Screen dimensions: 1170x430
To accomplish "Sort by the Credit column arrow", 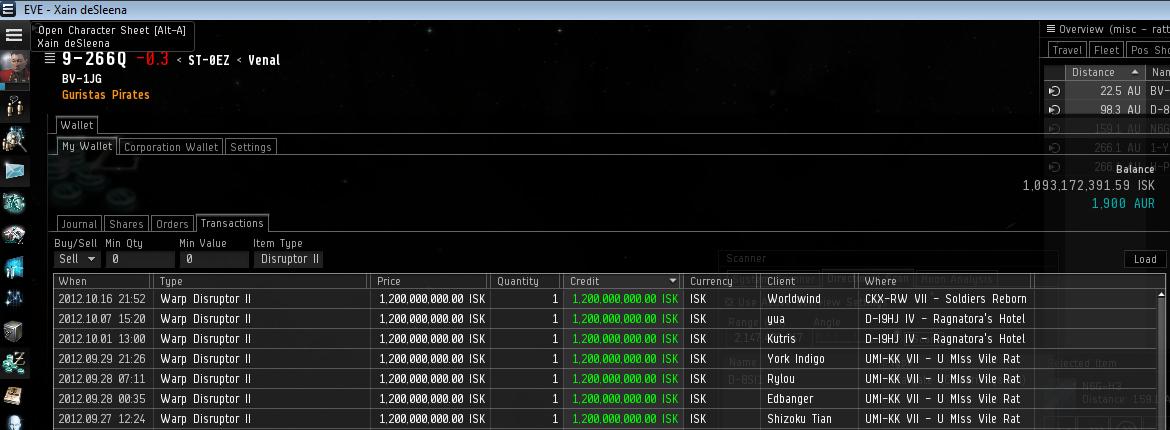I will coord(673,281).
